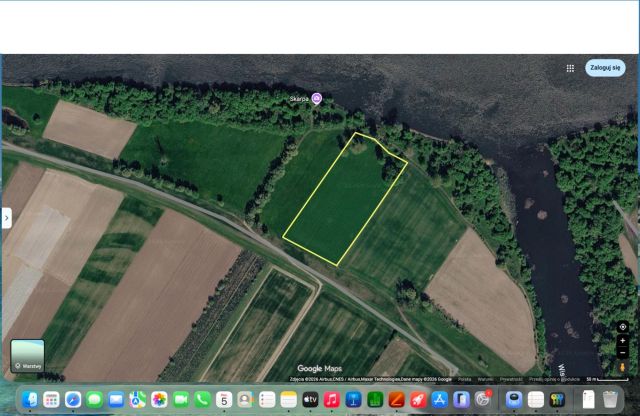
Task: Open App Store from the Dock
Action: click(440, 400)
